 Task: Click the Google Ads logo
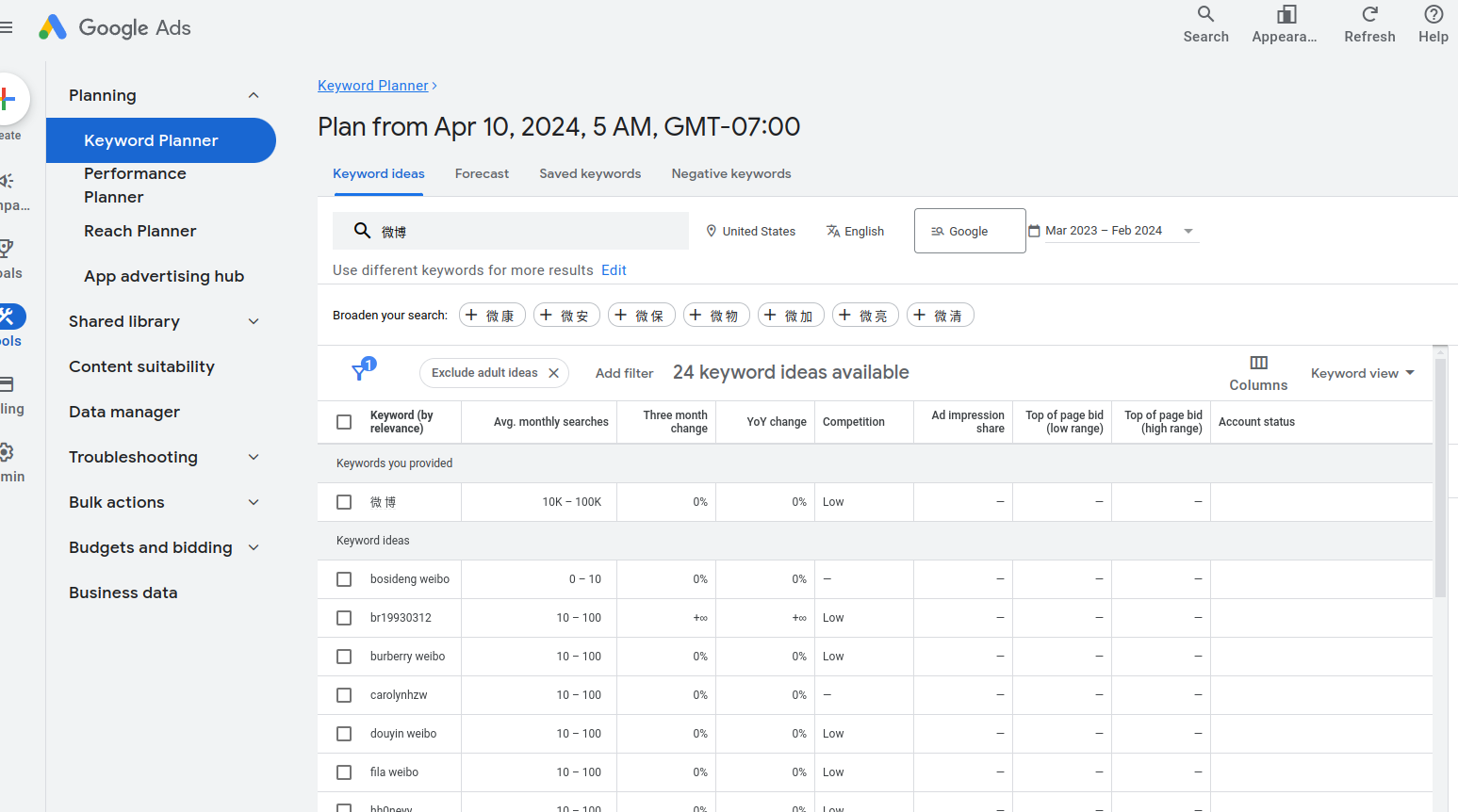click(x=115, y=28)
